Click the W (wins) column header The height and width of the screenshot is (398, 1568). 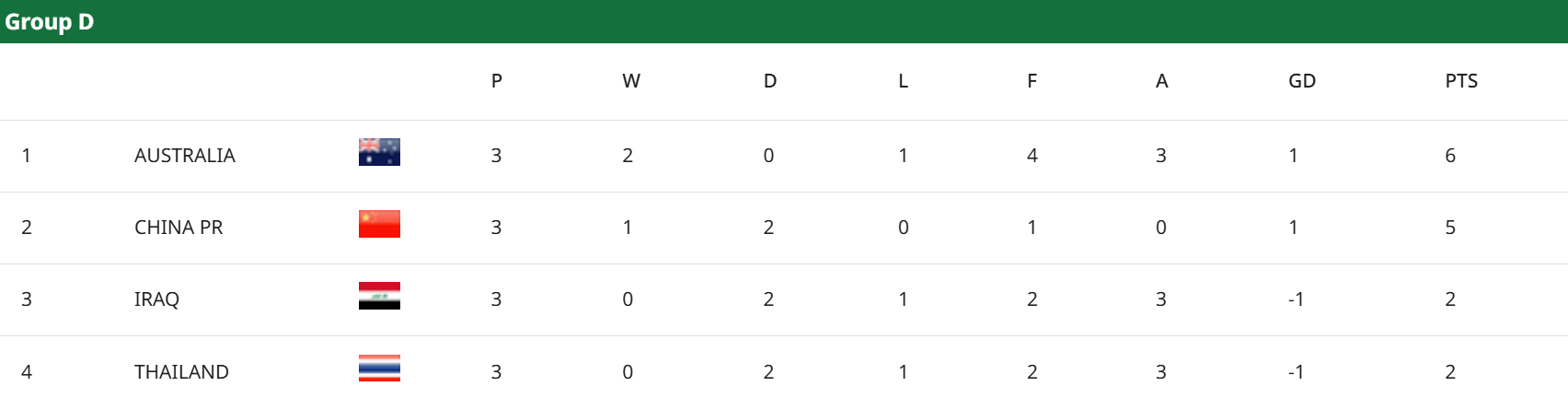pos(631,81)
